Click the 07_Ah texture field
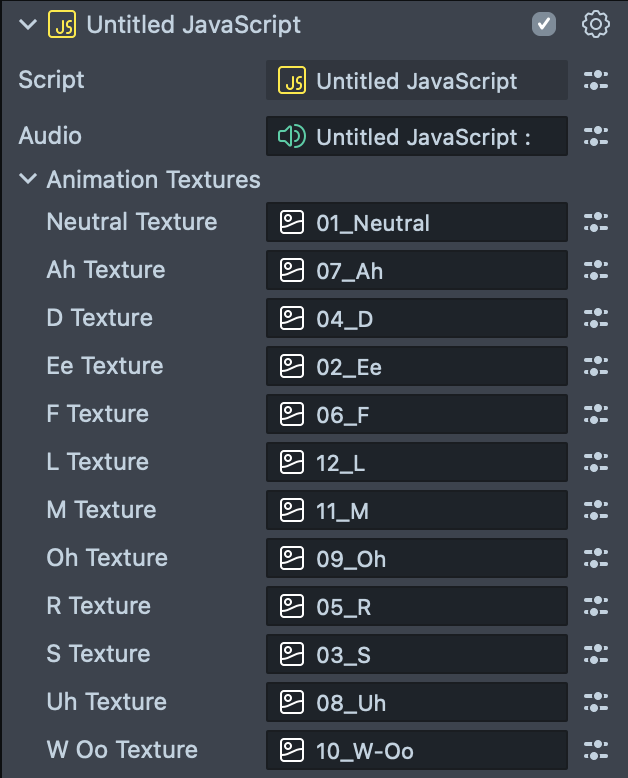Viewport: 628px width, 778px height. pyautogui.click(x=416, y=270)
